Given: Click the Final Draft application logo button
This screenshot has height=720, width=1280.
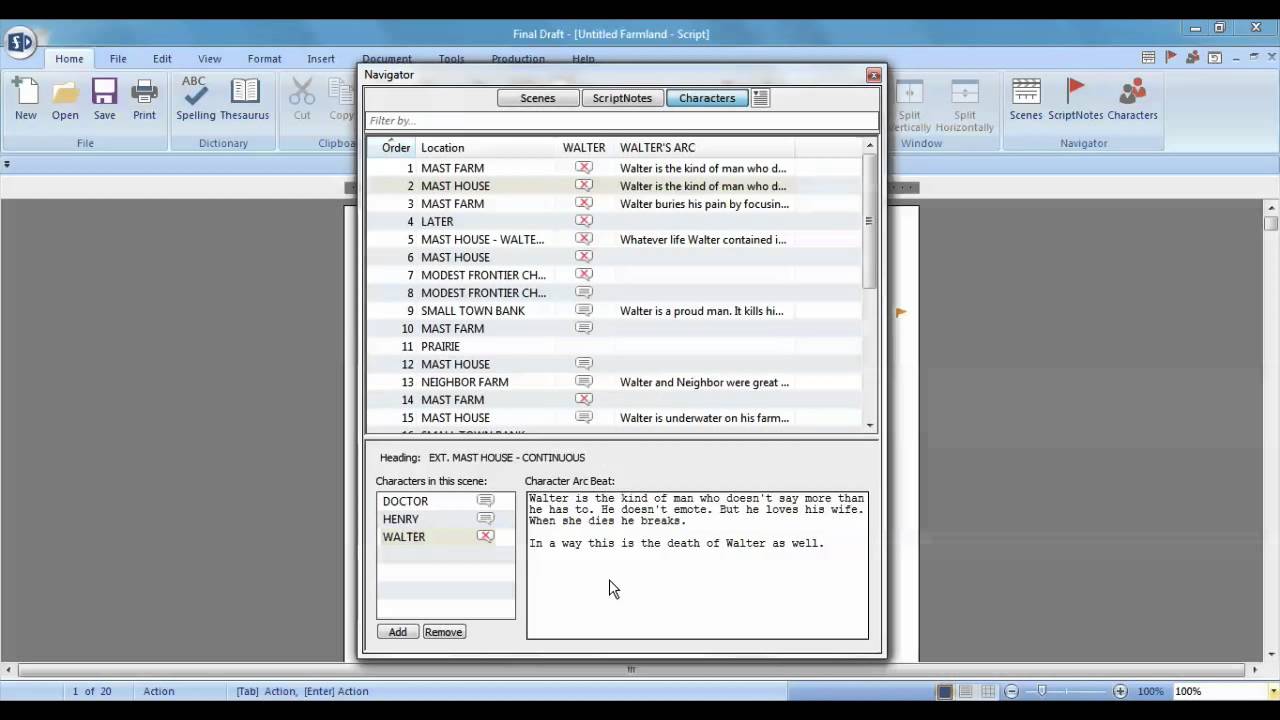Looking at the screenshot, I should tap(20, 42).
